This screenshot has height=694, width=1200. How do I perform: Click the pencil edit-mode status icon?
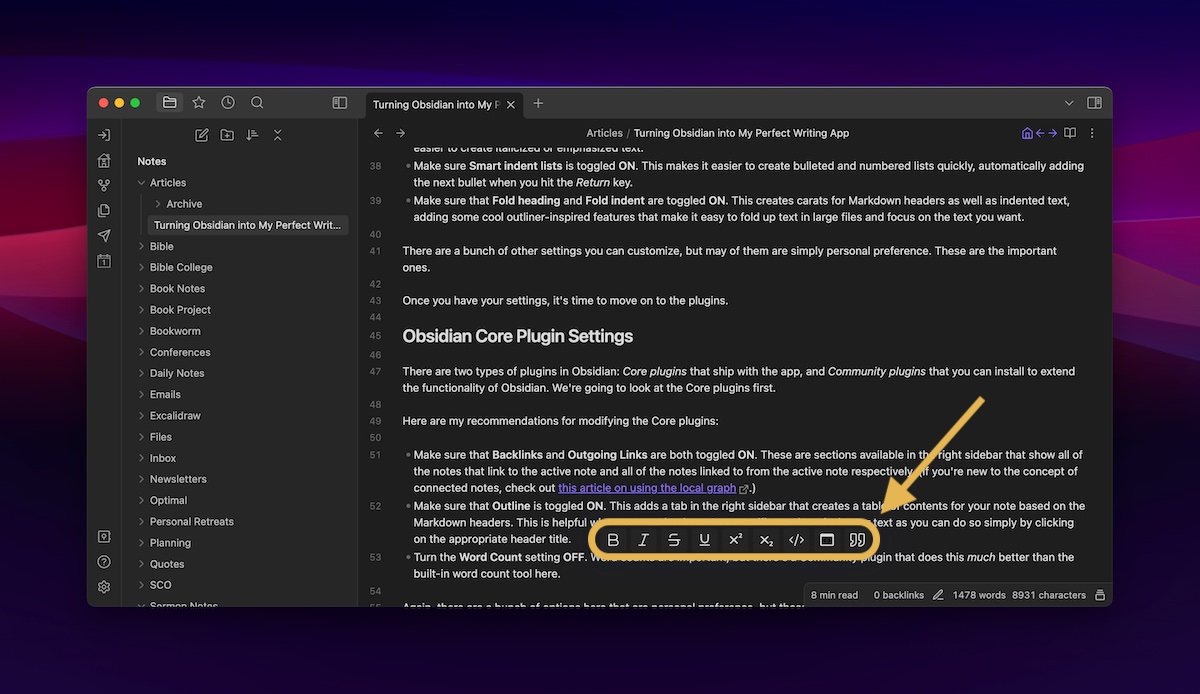(x=938, y=595)
